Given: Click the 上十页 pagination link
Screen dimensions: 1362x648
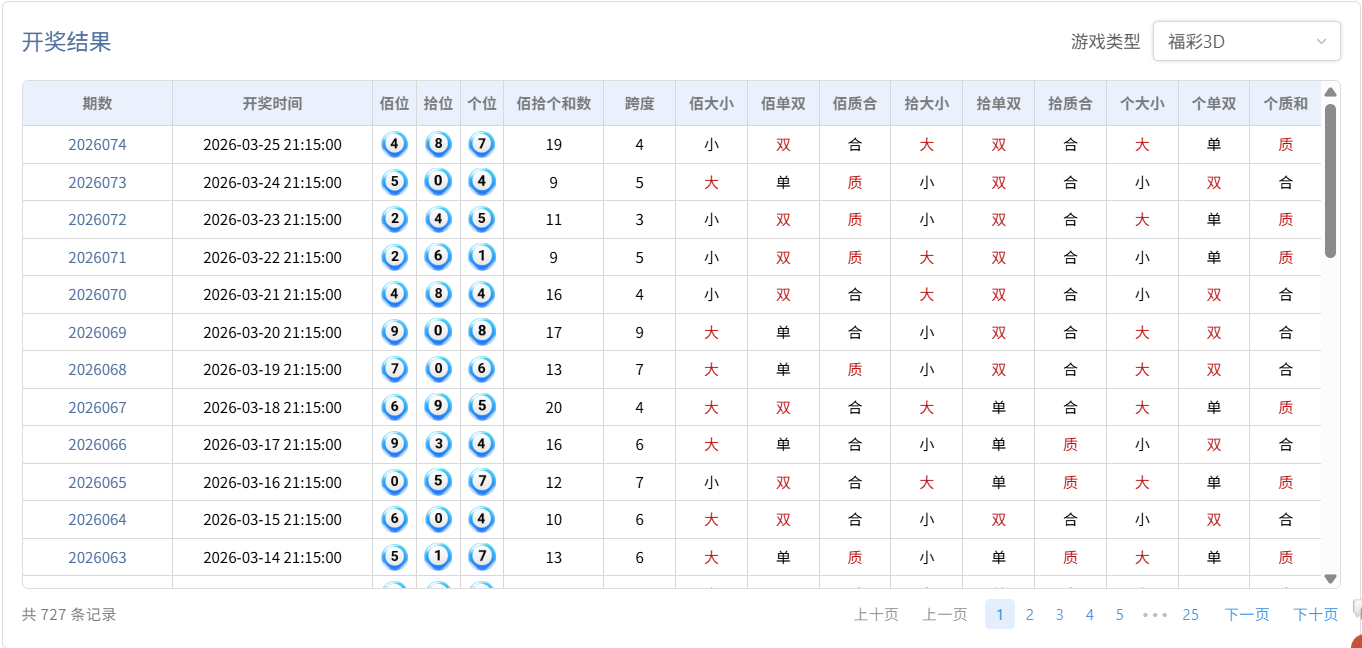Looking at the screenshot, I should (875, 614).
